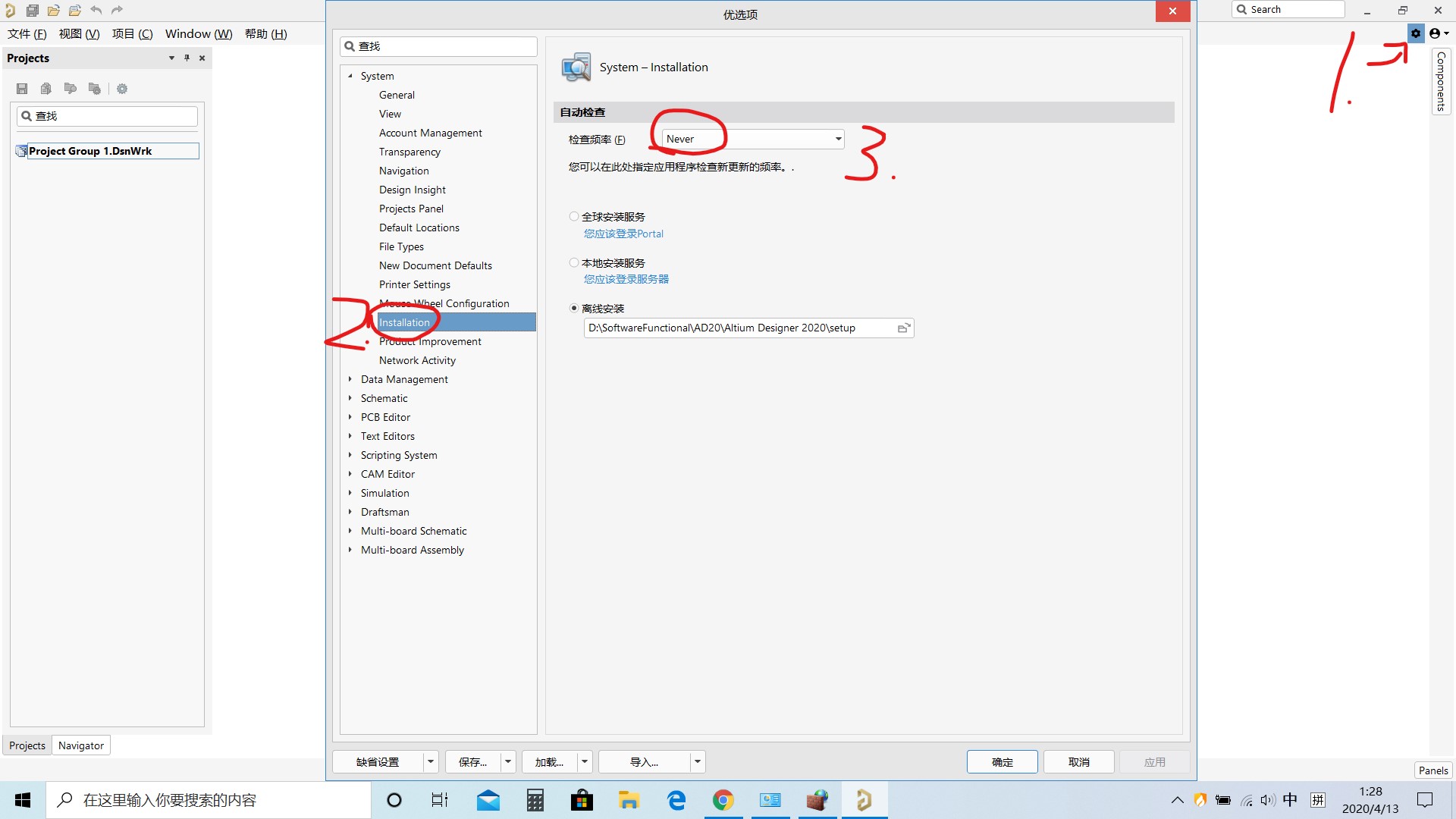
Task: Open the Components side panel tab
Action: click(1441, 82)
